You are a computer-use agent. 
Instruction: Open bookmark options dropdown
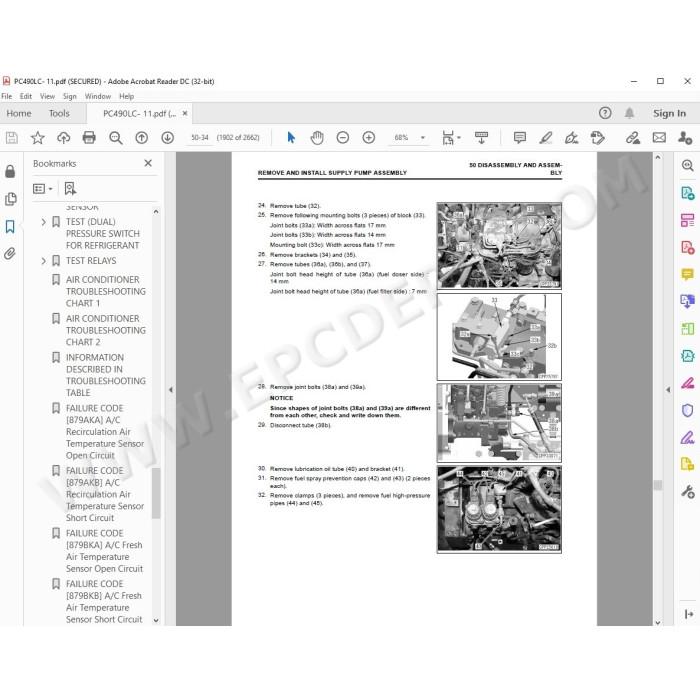42,189
